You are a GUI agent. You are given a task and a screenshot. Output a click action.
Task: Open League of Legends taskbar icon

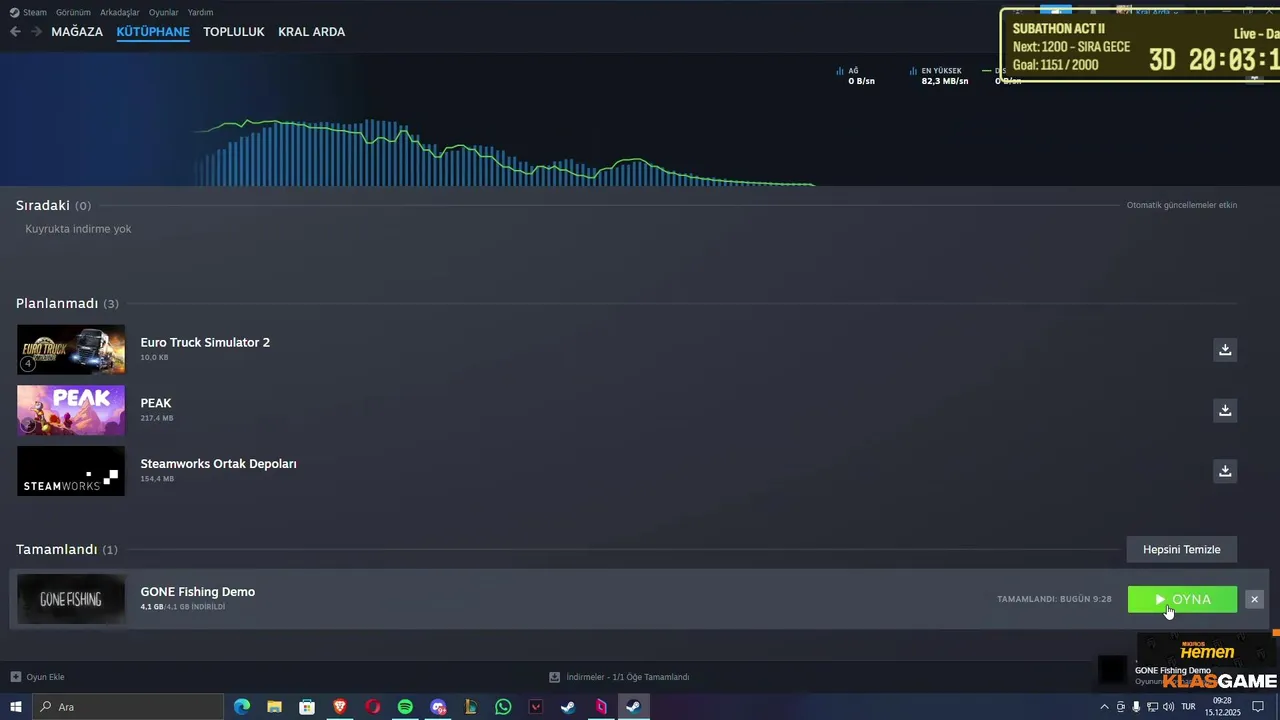(470, 707)
